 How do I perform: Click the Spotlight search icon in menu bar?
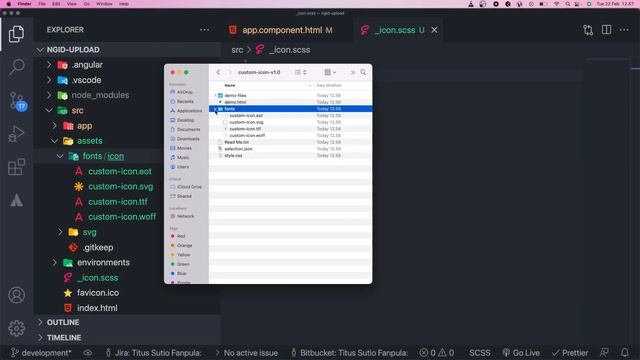click(x=567, y=4)
